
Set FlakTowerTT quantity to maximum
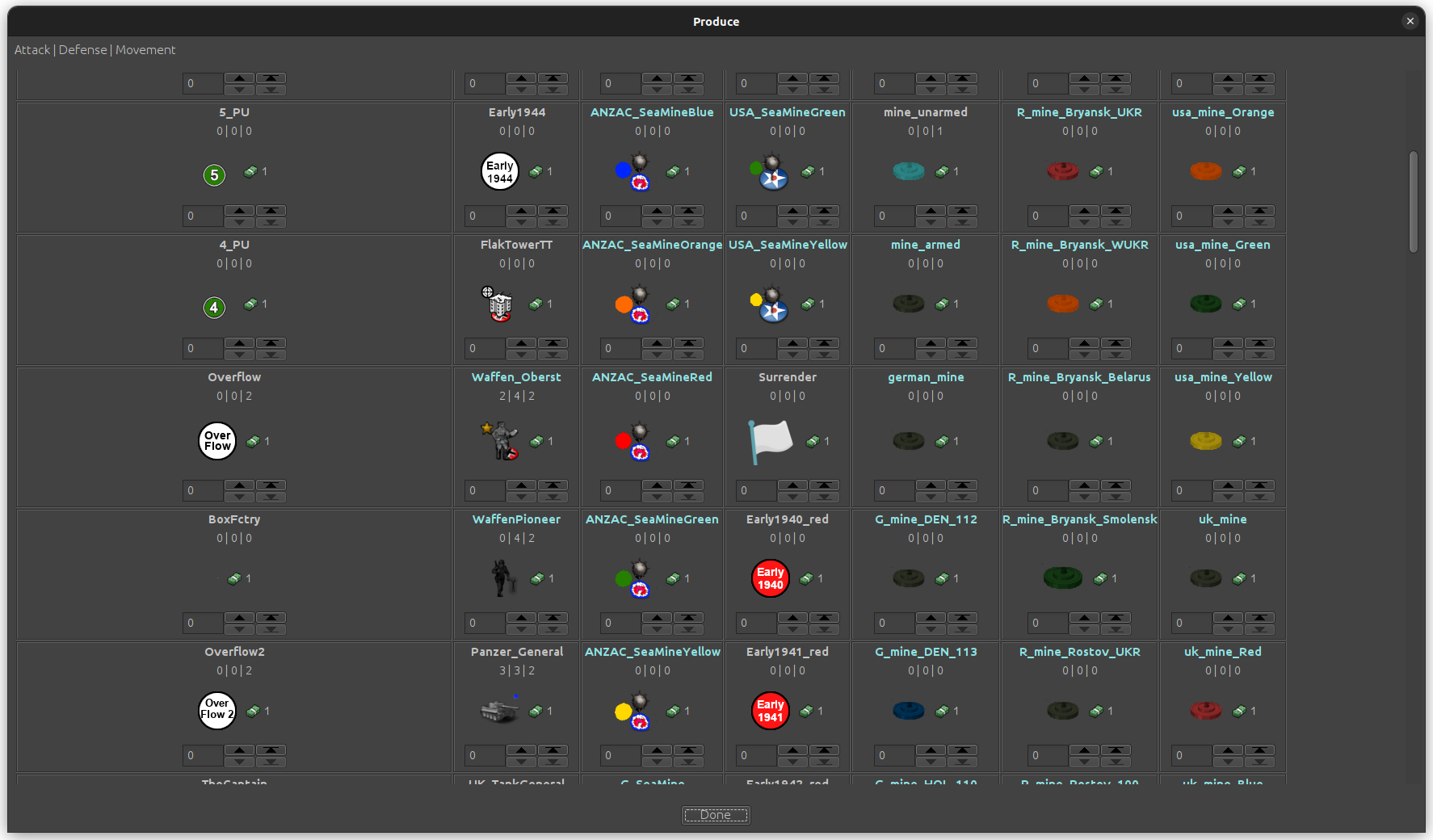(553, 342)
